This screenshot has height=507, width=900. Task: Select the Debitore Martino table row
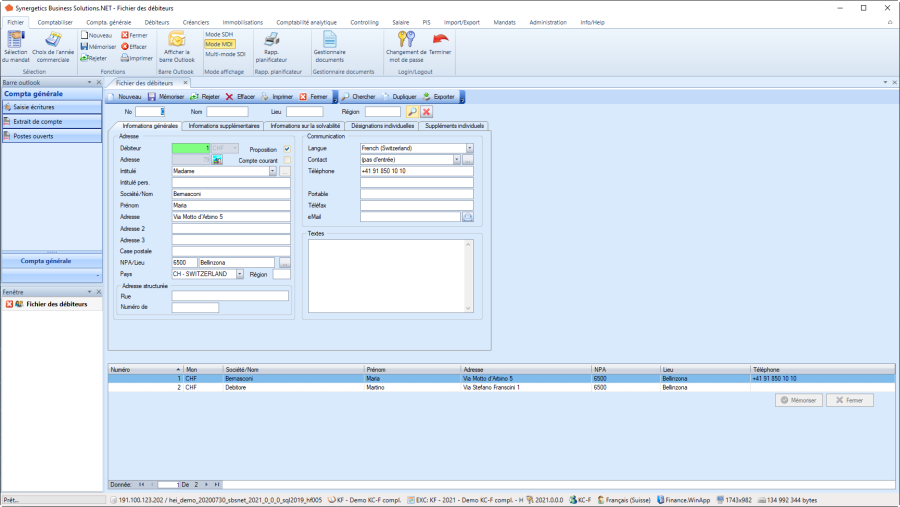pos(300,388)
